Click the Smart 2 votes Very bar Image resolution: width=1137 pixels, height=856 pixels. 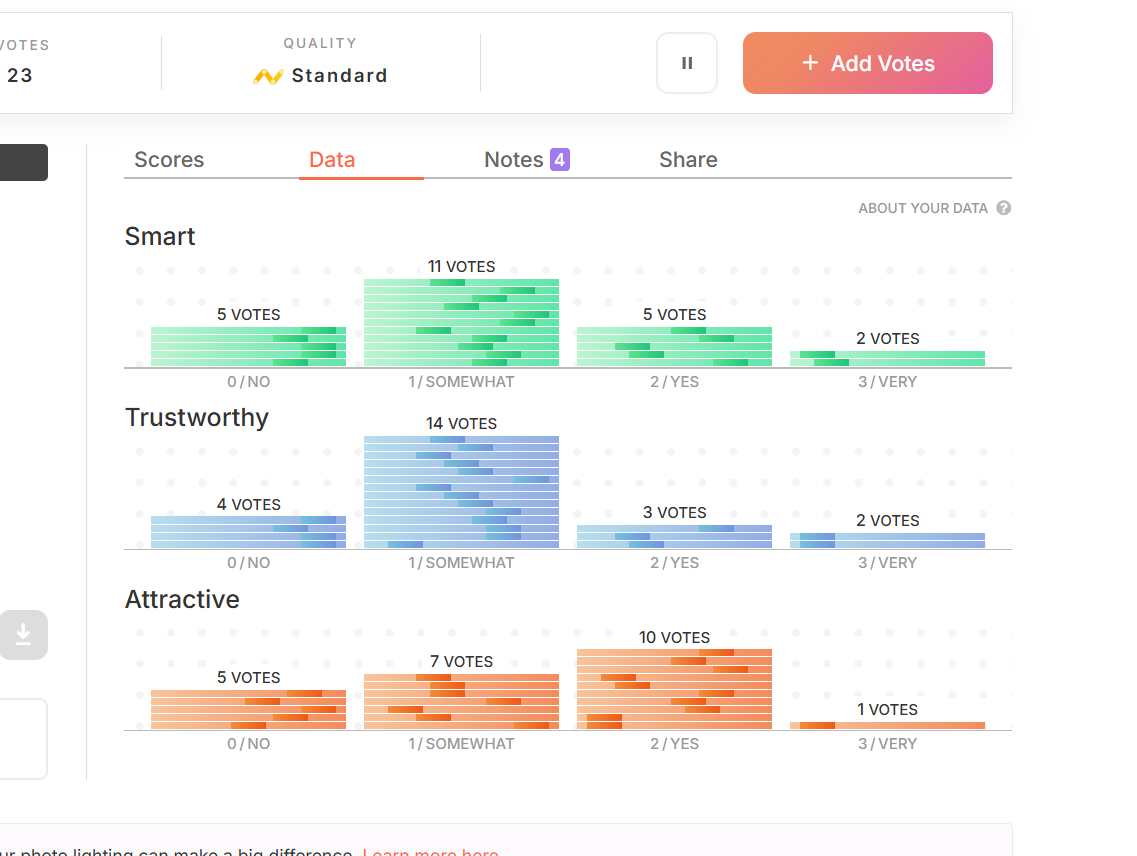coord(887,358)
